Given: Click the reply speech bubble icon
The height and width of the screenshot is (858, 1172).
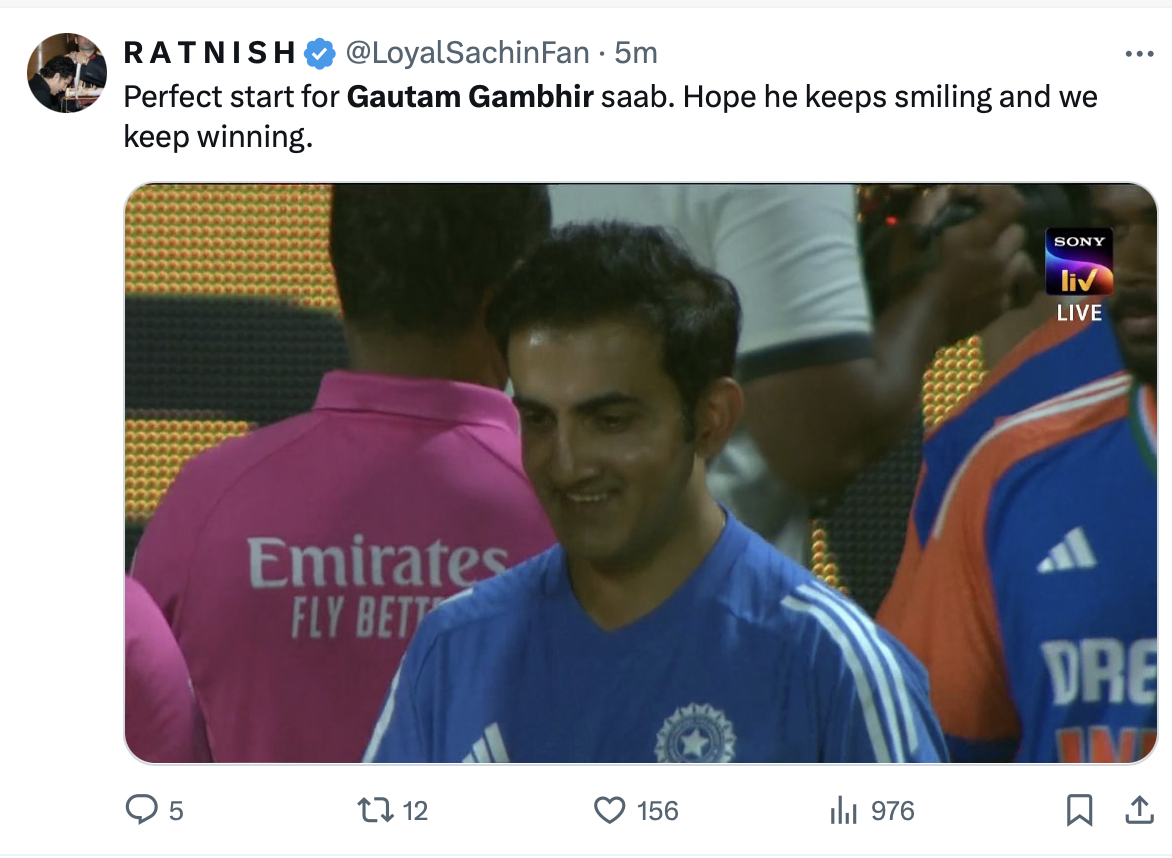Looking at the screenshot, I should click(x=141, y=809).
